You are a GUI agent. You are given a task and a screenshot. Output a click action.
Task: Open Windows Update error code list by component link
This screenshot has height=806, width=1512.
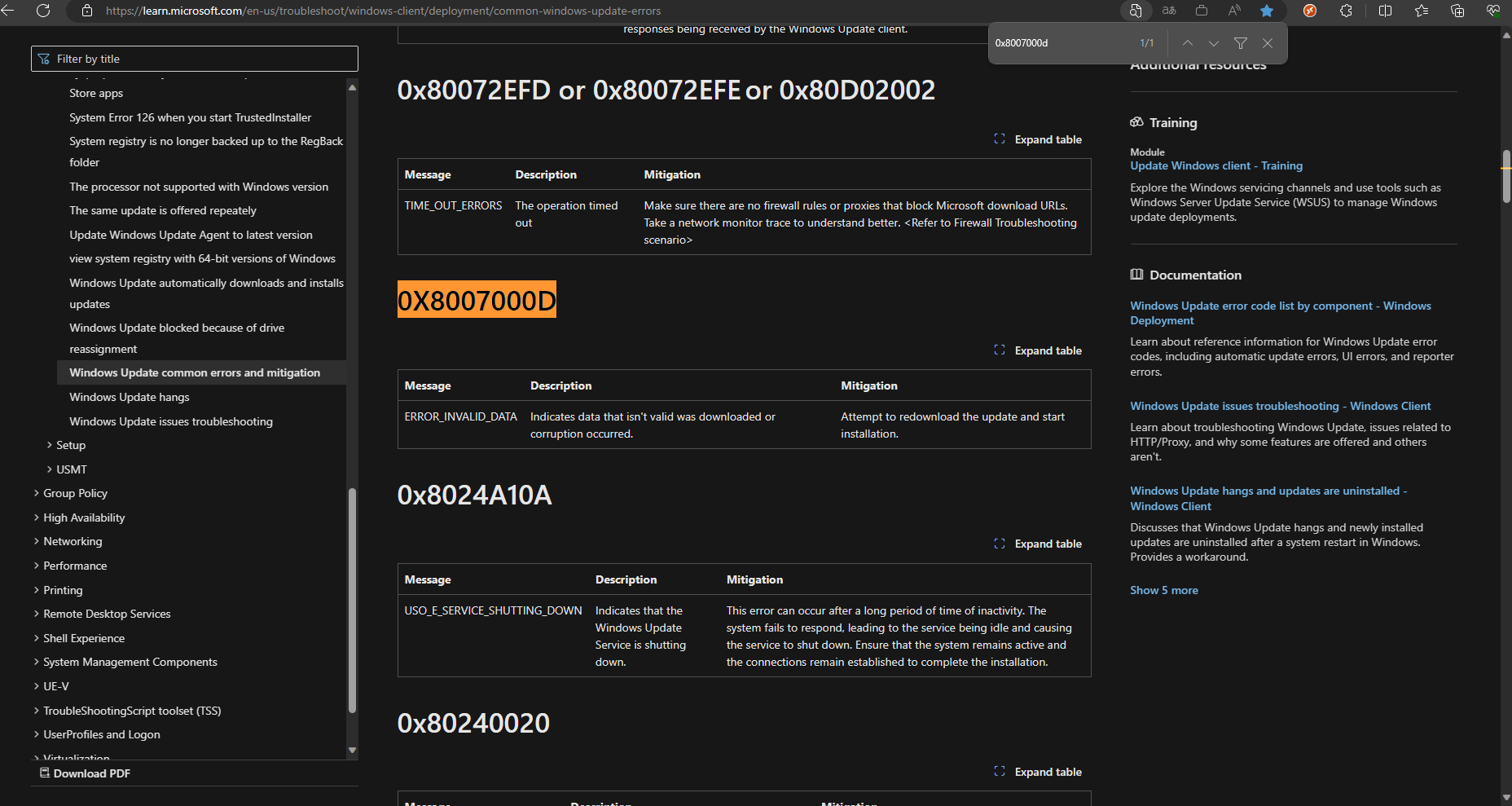[1281, 313]
